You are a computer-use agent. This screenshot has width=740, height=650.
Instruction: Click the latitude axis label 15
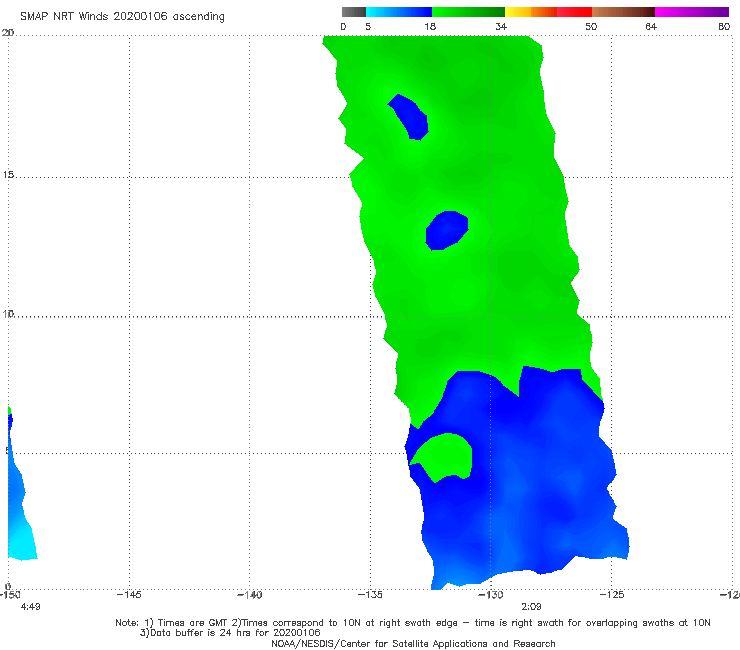8,175
